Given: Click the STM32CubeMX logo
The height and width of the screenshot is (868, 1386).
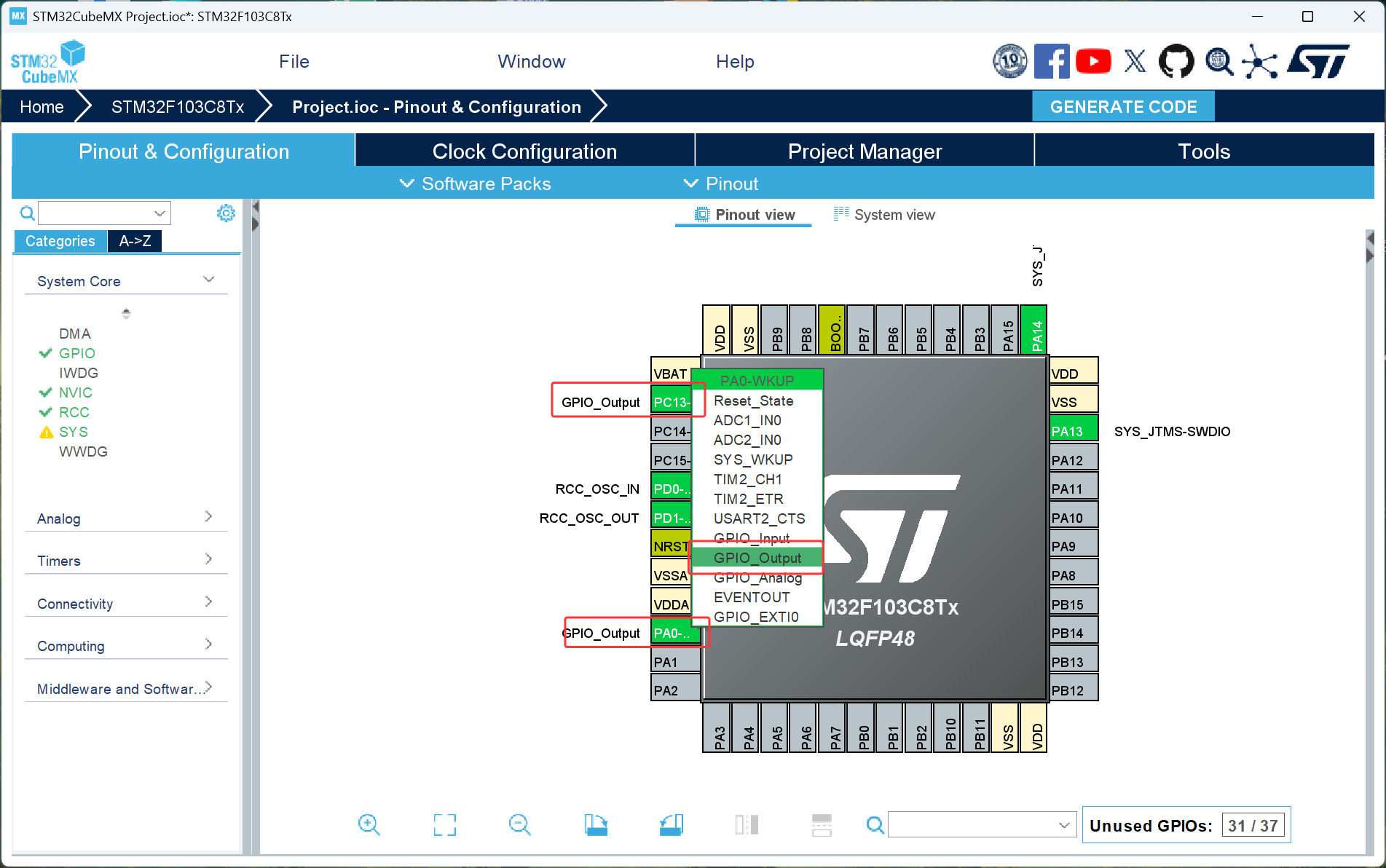Looking at the screenshot, I should (x=48, y=62).
